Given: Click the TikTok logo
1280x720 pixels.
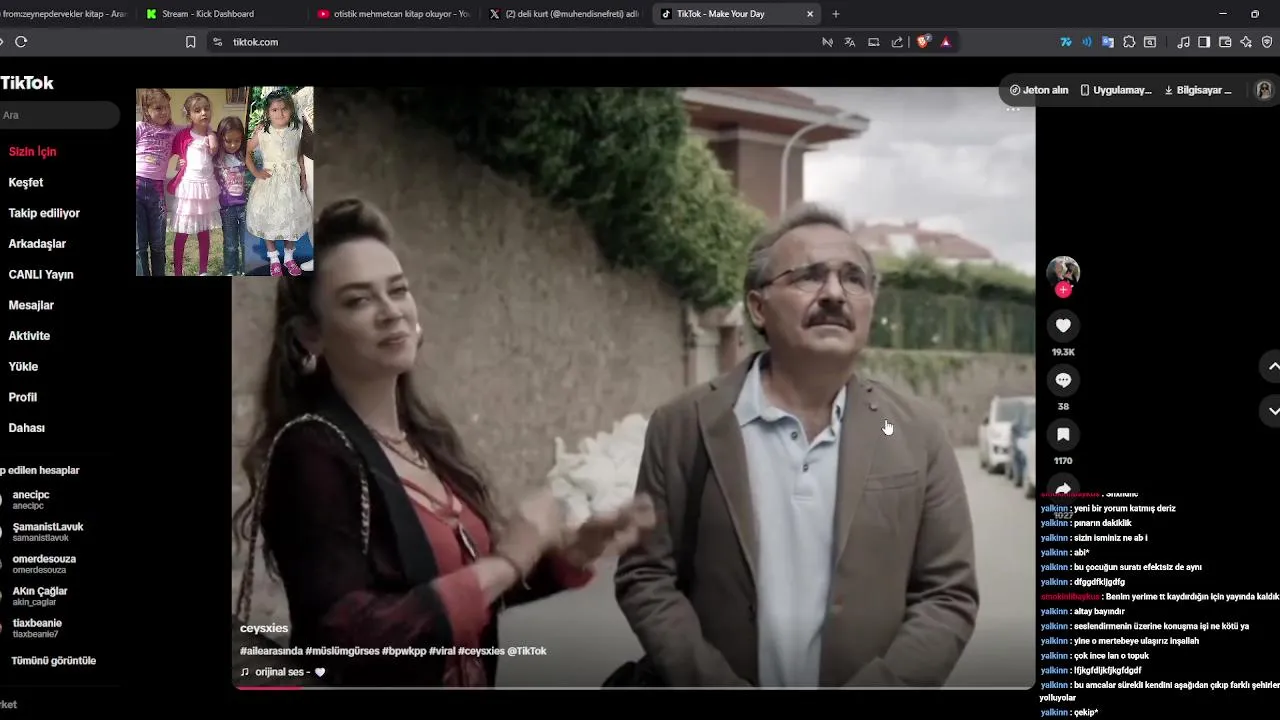Looking at the screenshot, I should 27,83.
